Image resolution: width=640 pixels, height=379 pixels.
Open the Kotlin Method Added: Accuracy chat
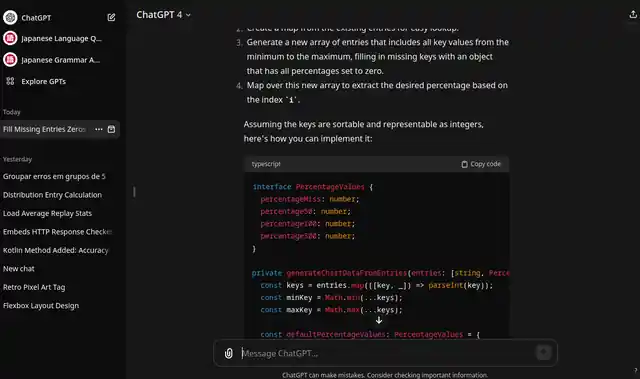coord(56,250)
